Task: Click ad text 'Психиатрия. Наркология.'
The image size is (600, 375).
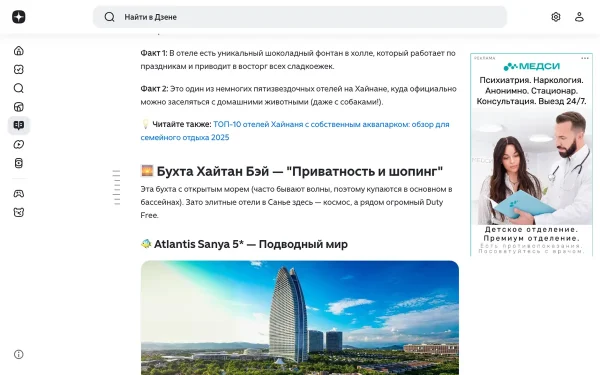Action: pyautogui.click(x=531, y=80)
